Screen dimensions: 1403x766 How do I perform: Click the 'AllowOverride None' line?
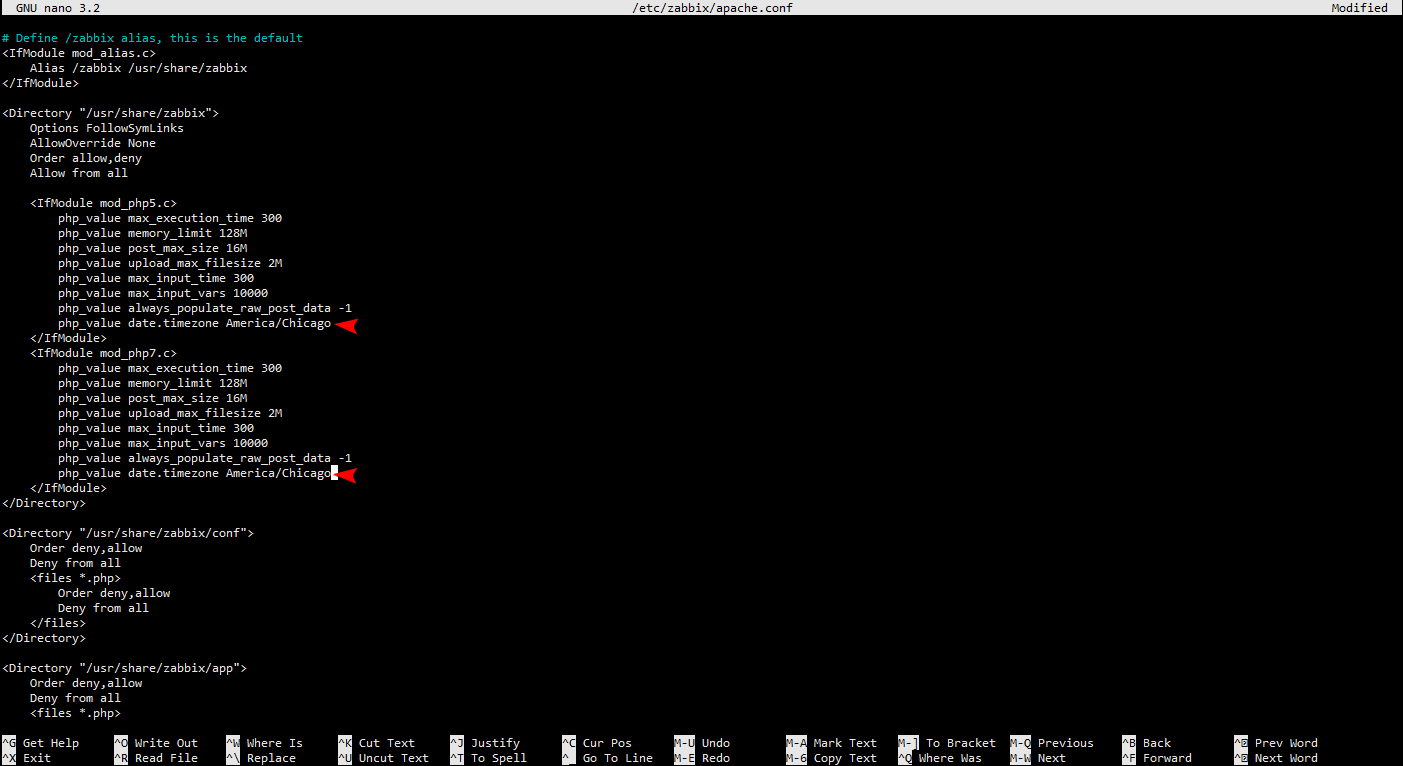pyautogui.click(x=93, y=143)
